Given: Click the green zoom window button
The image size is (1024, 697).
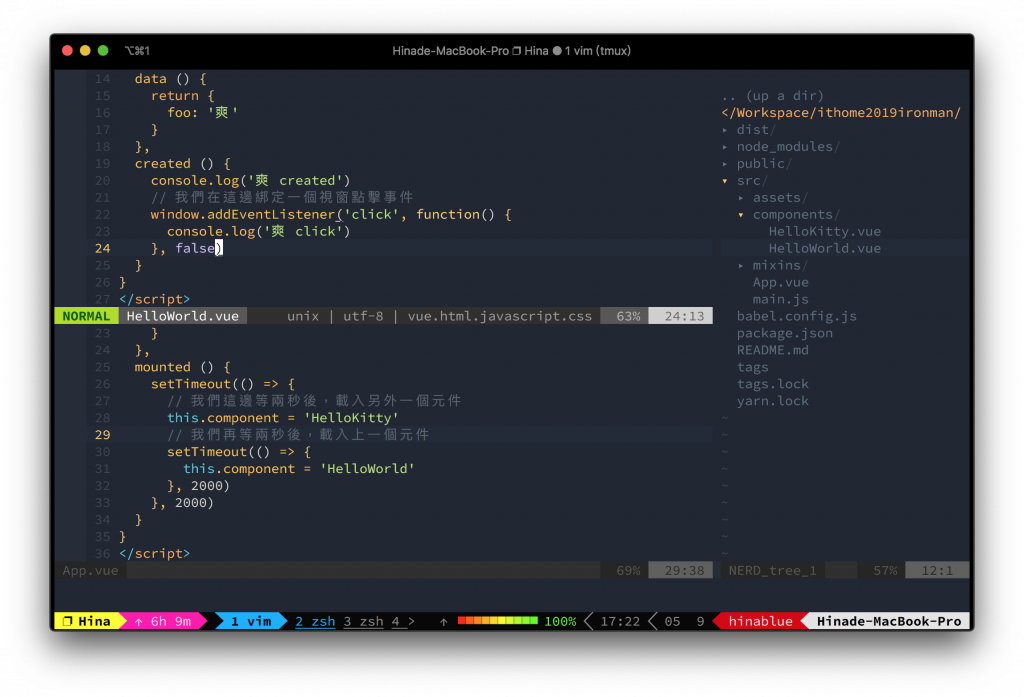Looking at the screenshot, I should pos(103,50).
